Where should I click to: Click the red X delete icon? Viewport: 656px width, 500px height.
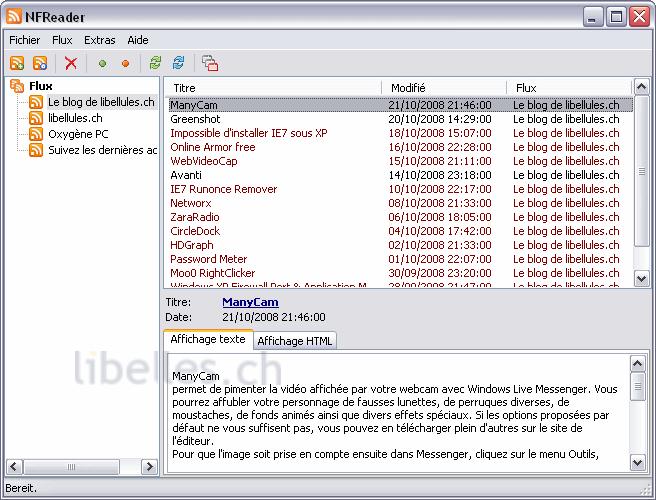[70, 63]
